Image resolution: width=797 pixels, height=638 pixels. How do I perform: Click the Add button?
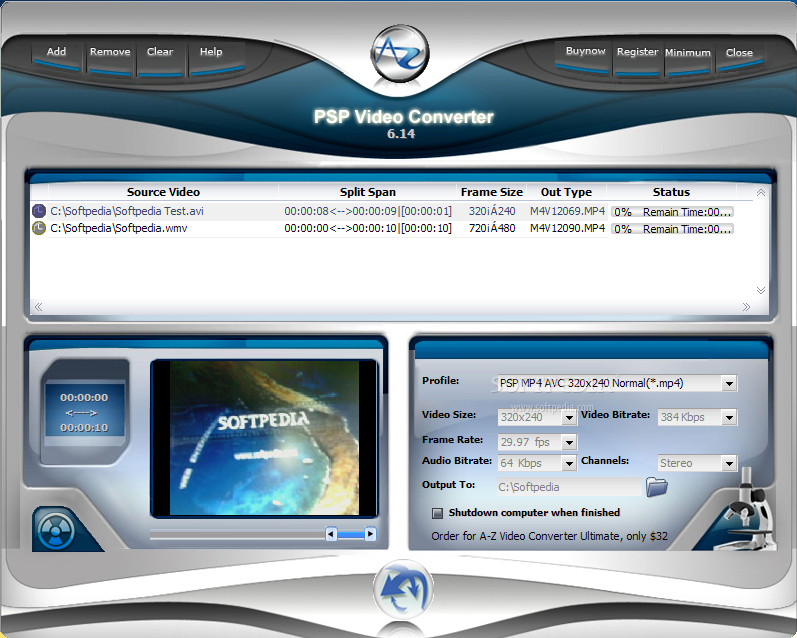tap(56, 55)
